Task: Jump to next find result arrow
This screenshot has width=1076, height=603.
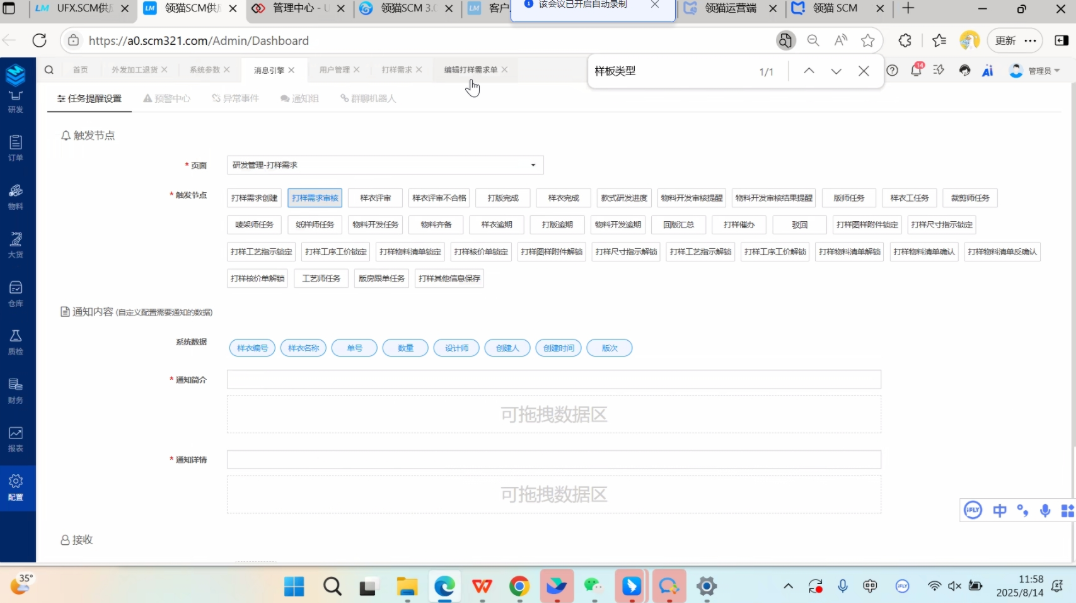Action: click(x=836, y=71)
